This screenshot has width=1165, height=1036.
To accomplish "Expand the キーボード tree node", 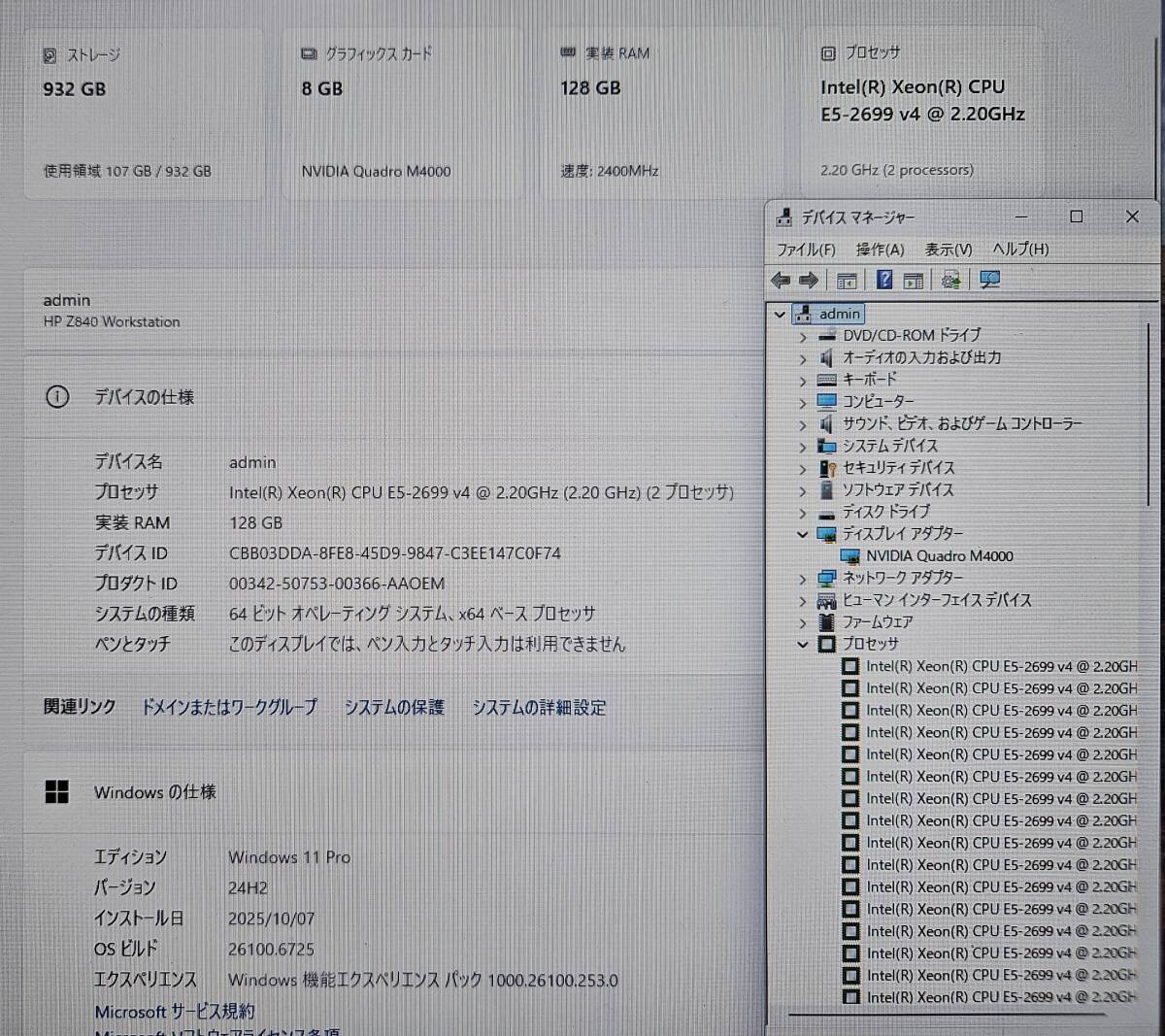I will 803,381.
